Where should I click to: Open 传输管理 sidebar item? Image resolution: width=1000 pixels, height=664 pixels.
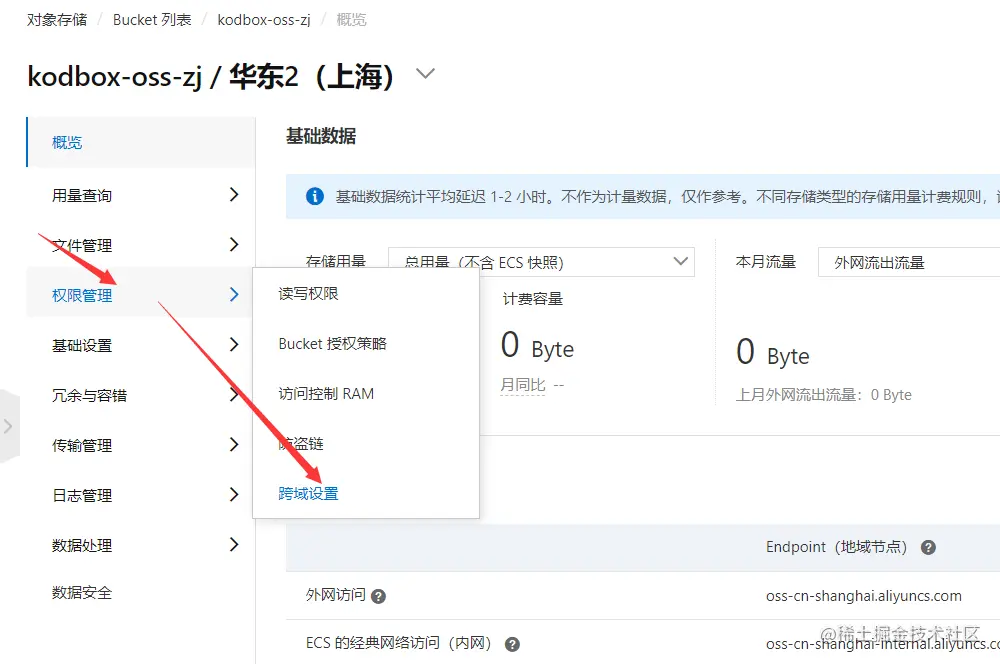[x=82, y=445]
